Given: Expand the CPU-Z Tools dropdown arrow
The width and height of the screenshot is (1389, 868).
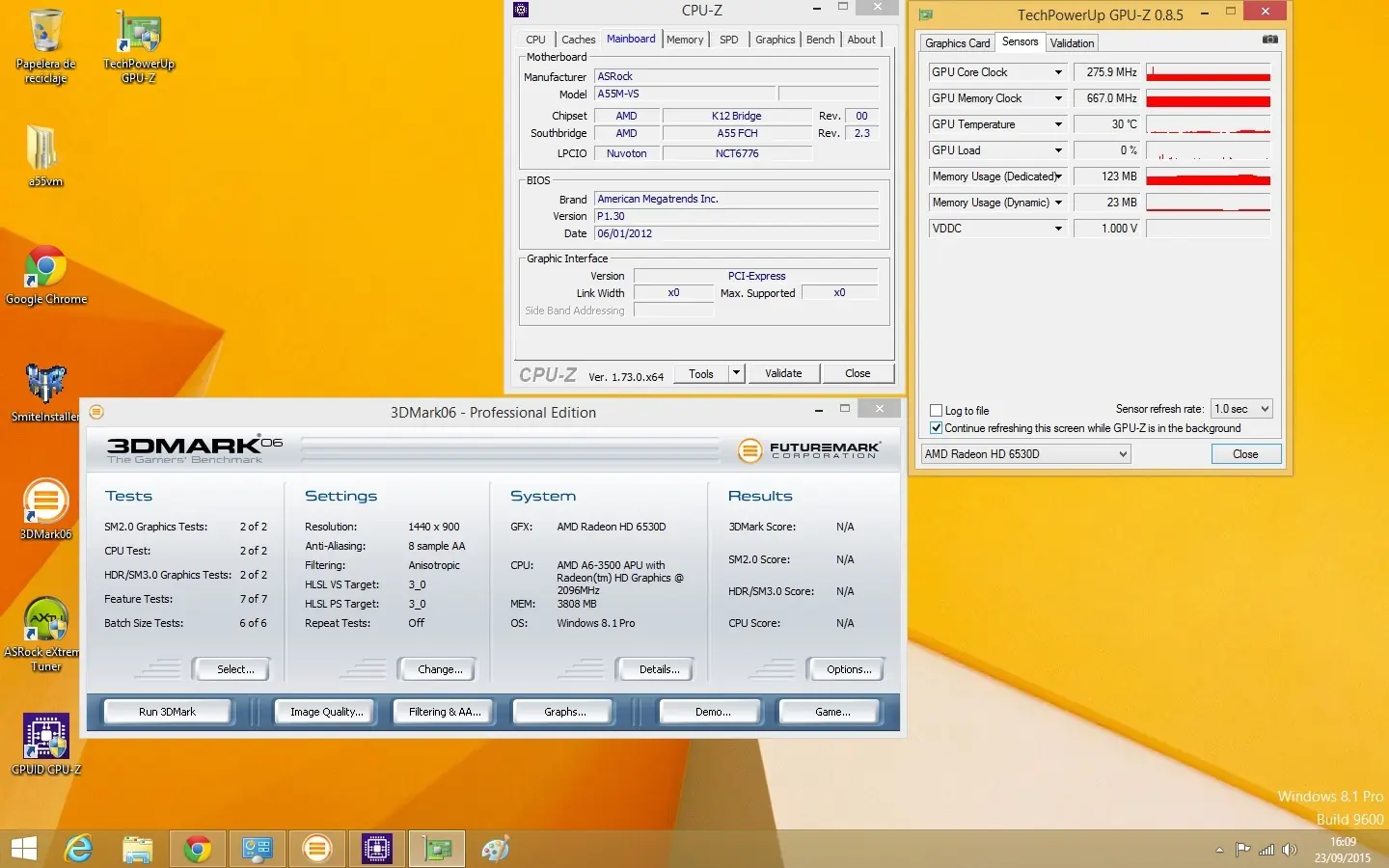Looking at the screenshot, I should 736,373.
